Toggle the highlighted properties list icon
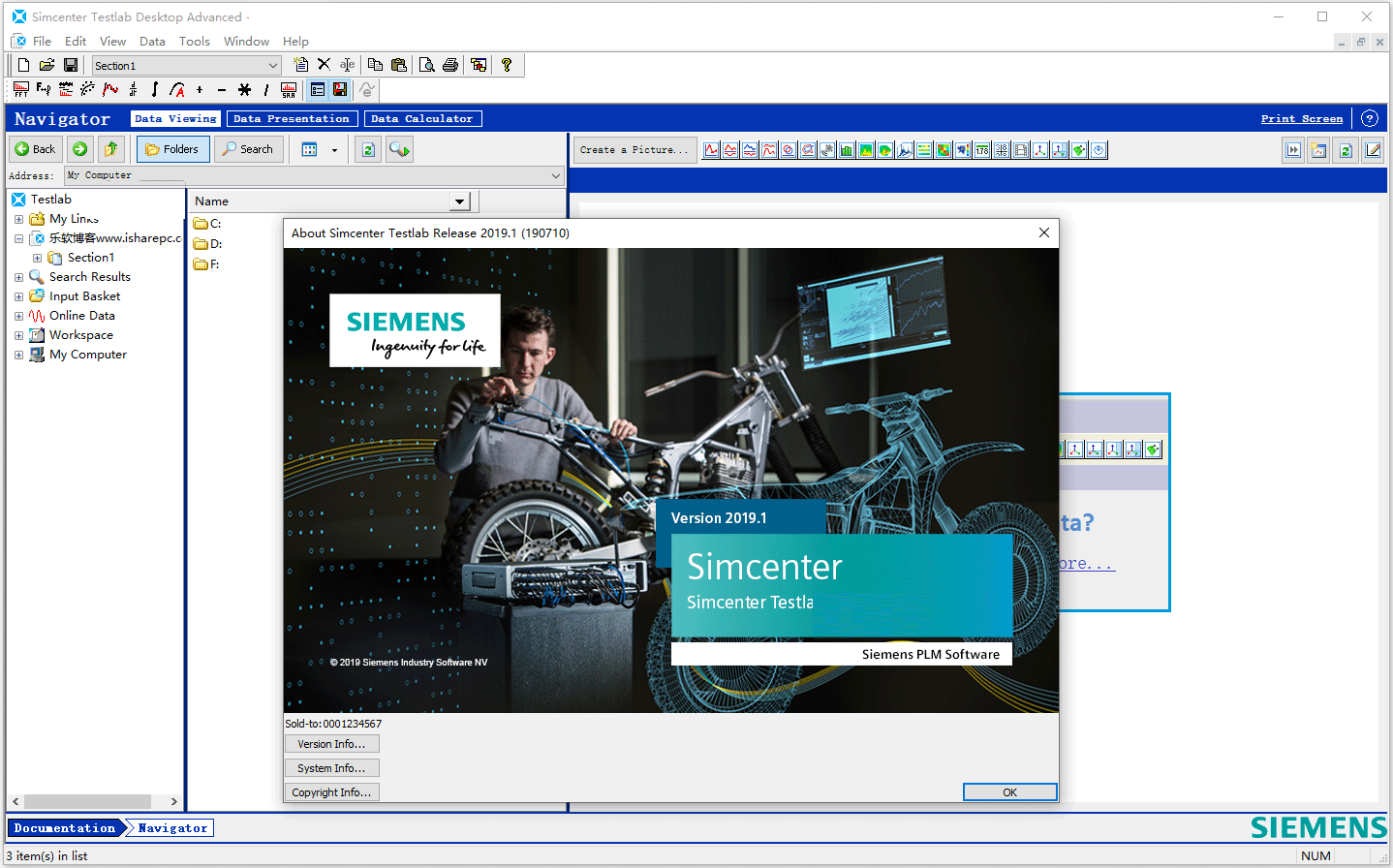The height and width of the screenshot is (868, 1393). click(x=317, y=90)
